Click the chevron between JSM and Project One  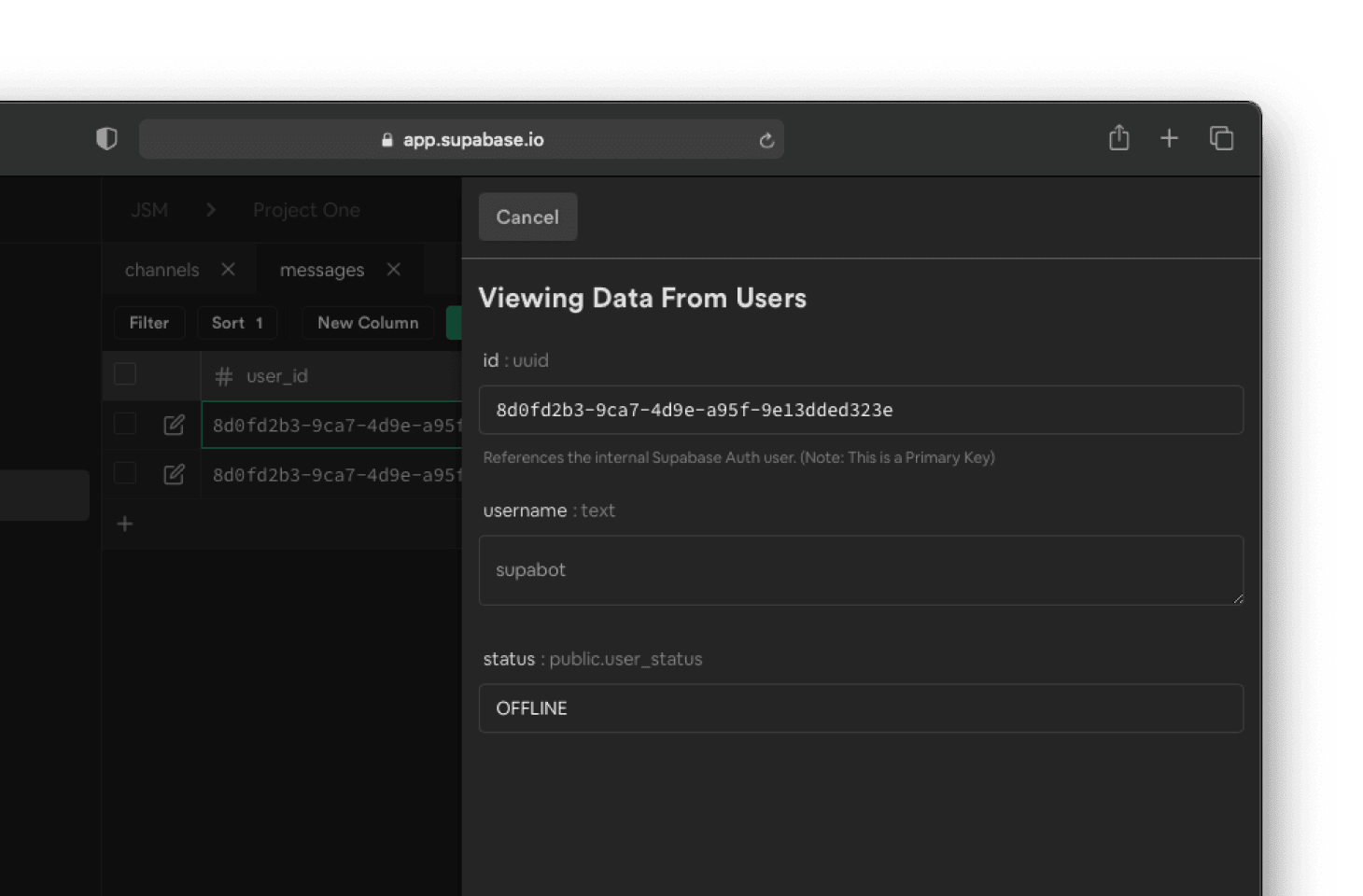coord(211,209)
